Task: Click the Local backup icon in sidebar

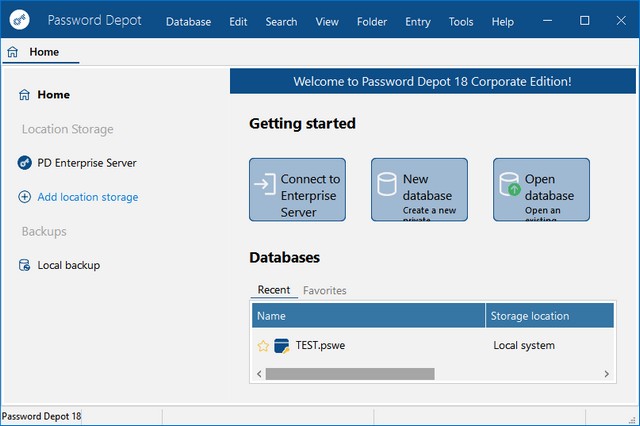Action: pos(25,265)
